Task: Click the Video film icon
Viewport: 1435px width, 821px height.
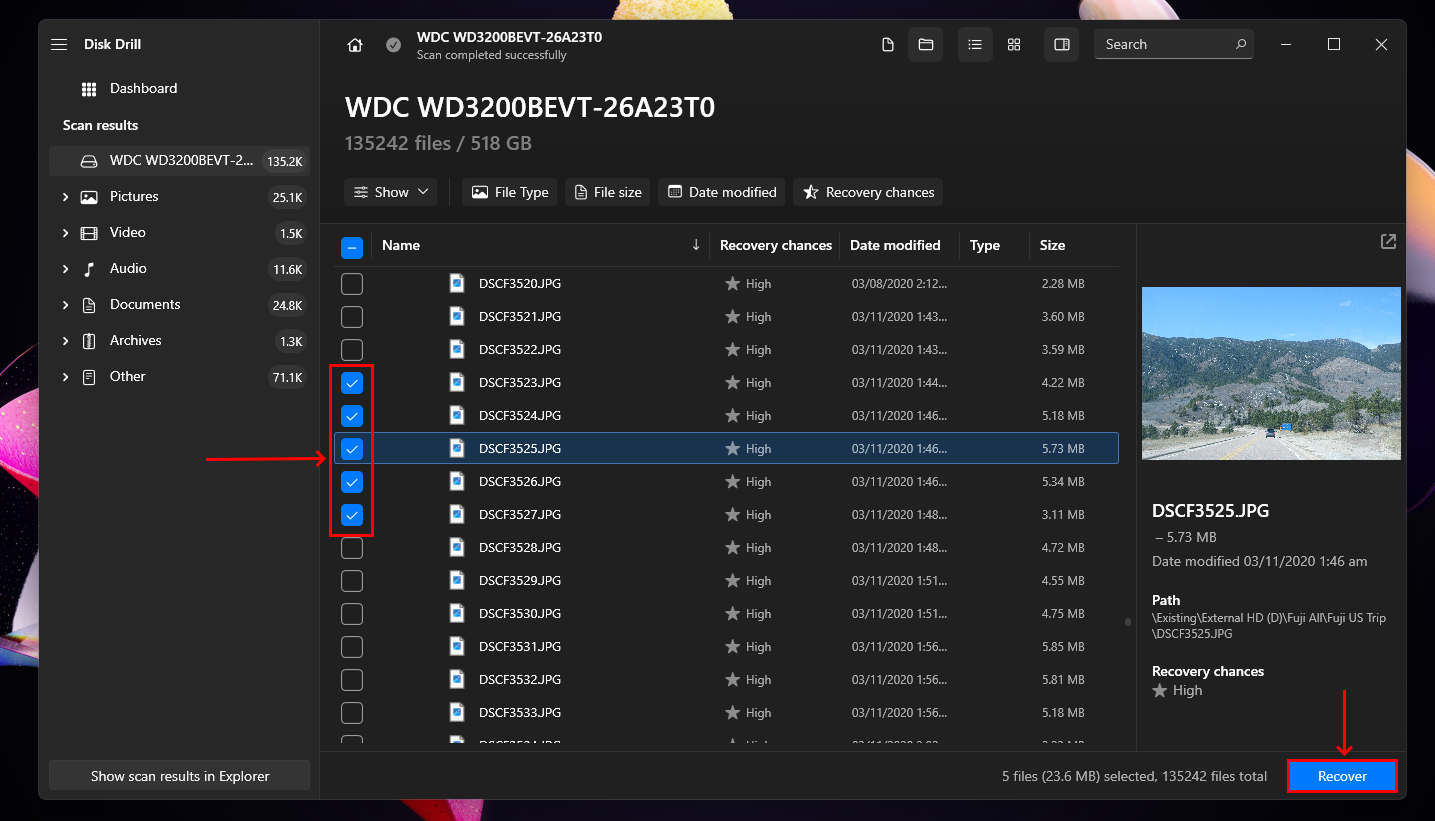Action: click(x=89, y=233)
